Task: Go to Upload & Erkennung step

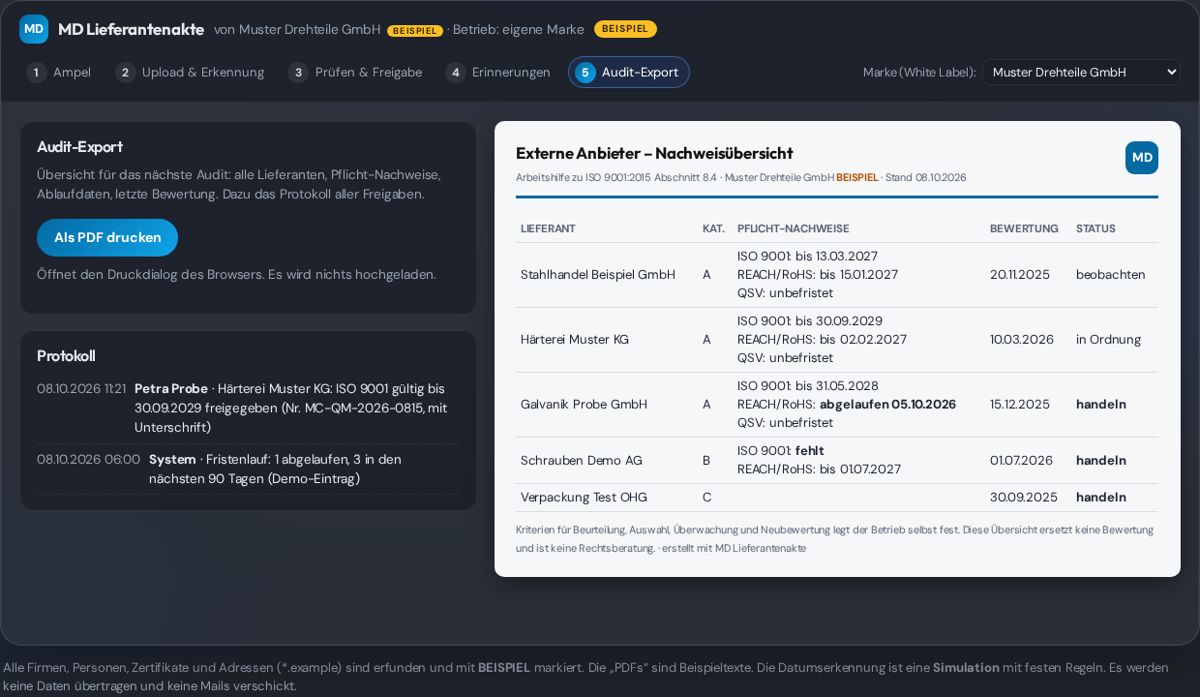Action: (x=190, y=72)
